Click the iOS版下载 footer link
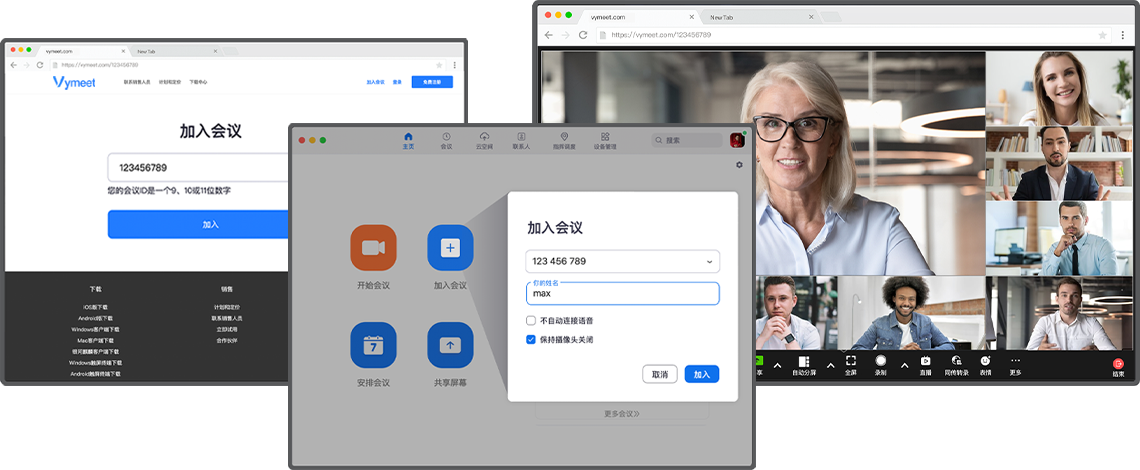The height and width of the screenshot is (470, 1140). coord(95,308)
